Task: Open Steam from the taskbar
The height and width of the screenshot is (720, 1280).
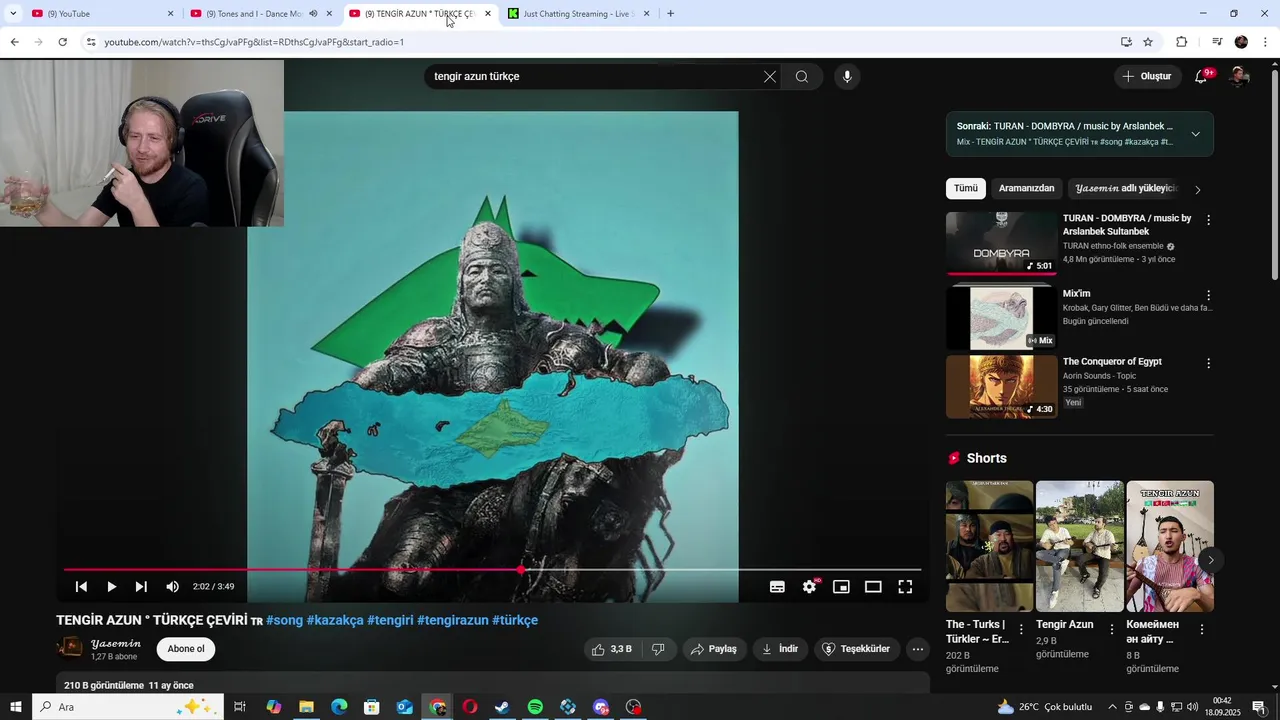Action: click(x=502, y=707)
